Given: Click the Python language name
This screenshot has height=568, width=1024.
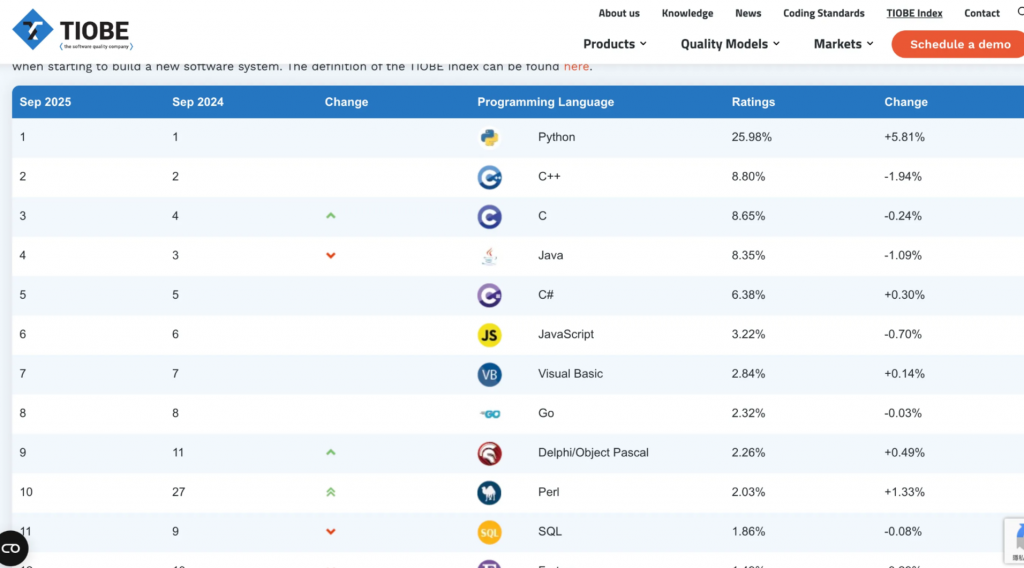Looking at the screenshot, I should coord(556,137).
